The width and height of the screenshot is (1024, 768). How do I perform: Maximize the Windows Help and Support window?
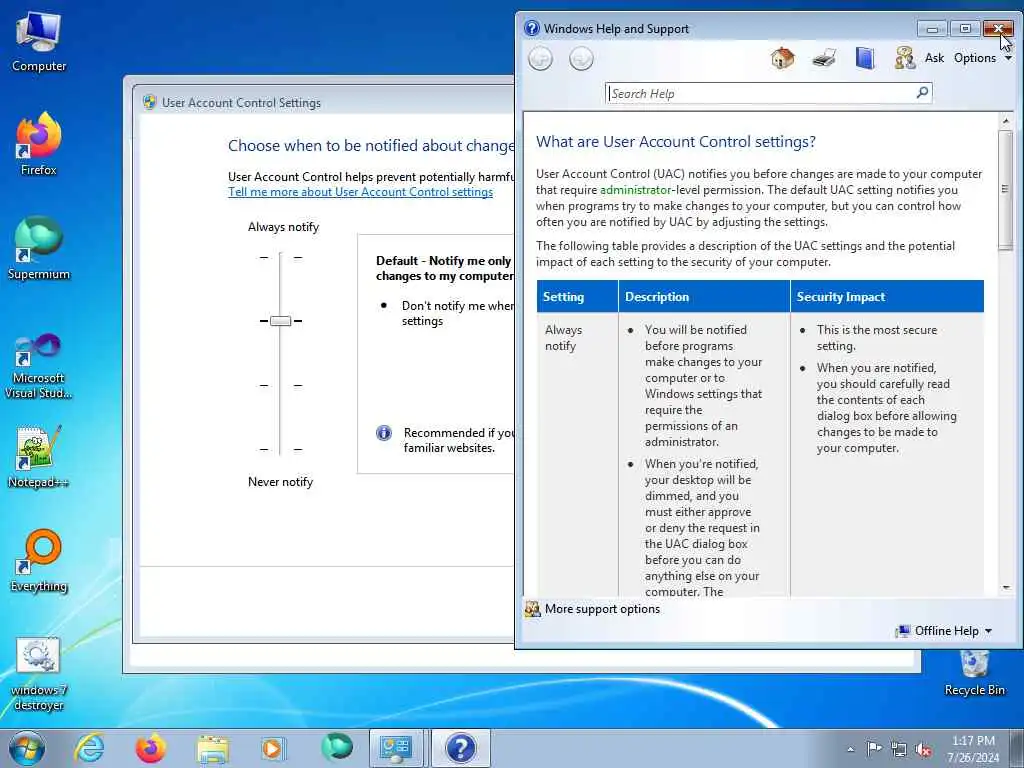[x=965, y=28]
